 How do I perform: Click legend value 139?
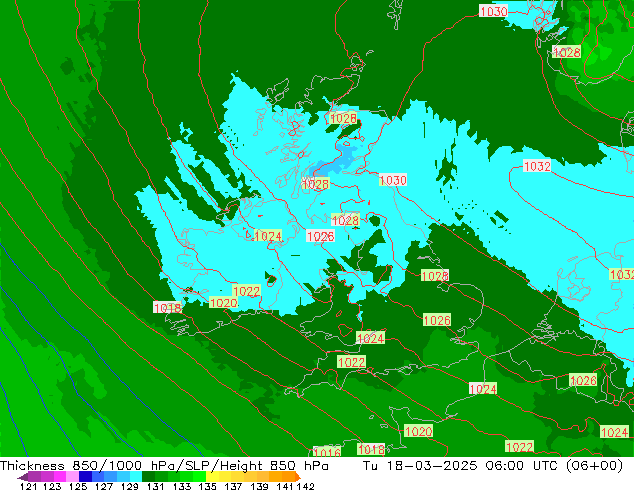(259, 486)
